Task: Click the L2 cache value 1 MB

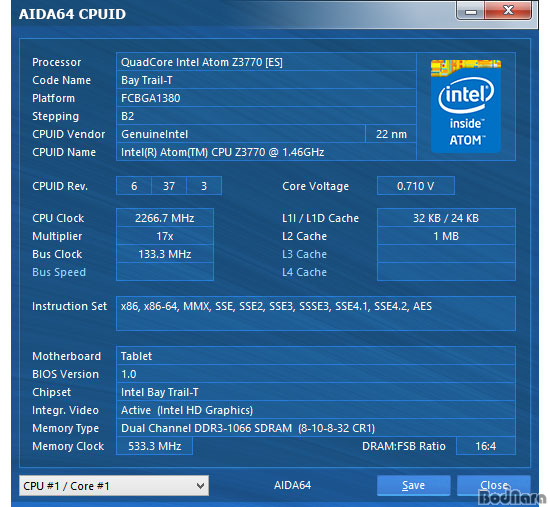Action: (446, 236)
